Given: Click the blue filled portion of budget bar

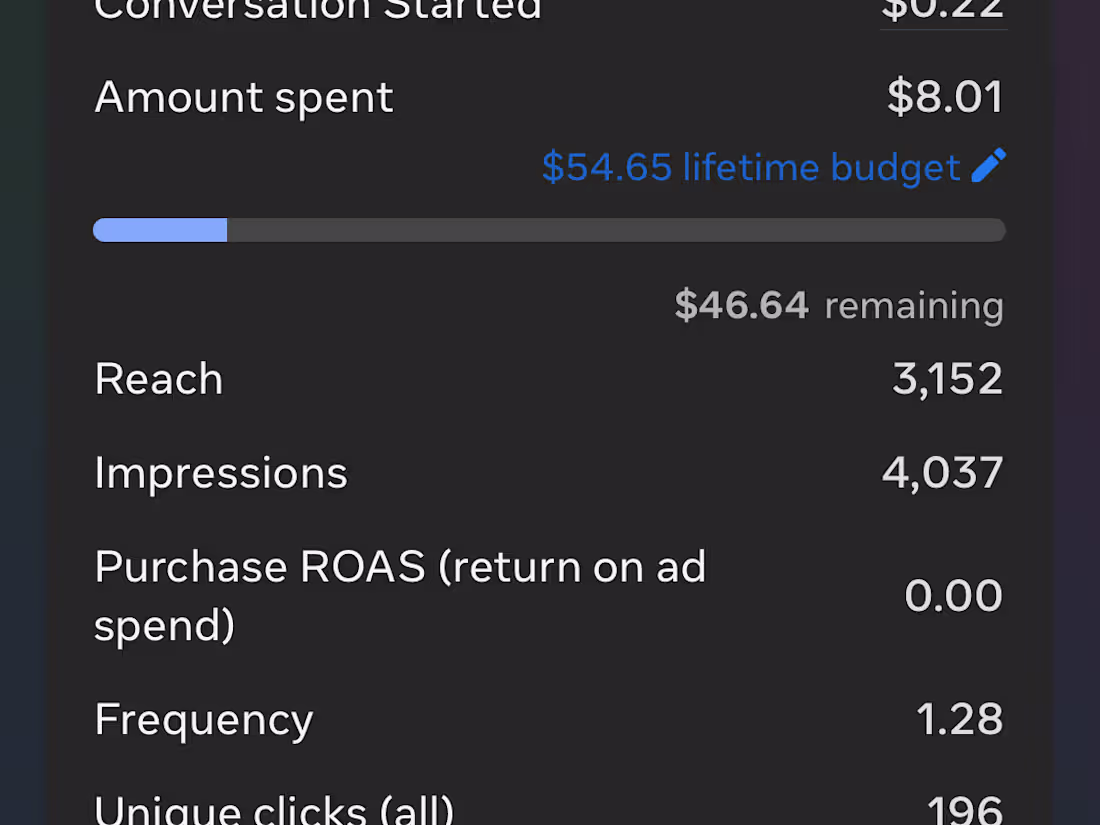Looking at the screenshot, I should pos(160,230).
